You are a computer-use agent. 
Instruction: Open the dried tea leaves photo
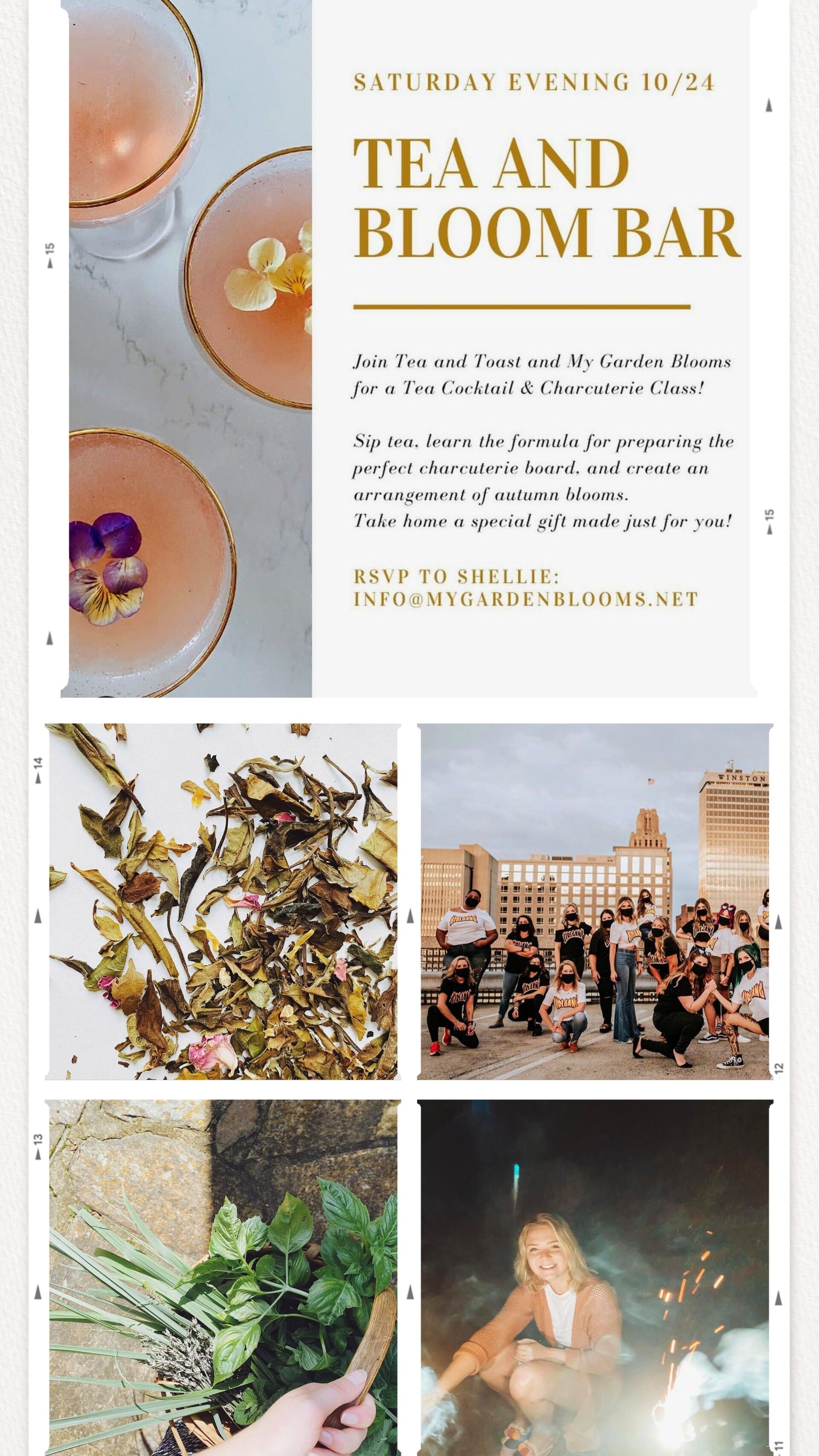[x=223, y=901]
